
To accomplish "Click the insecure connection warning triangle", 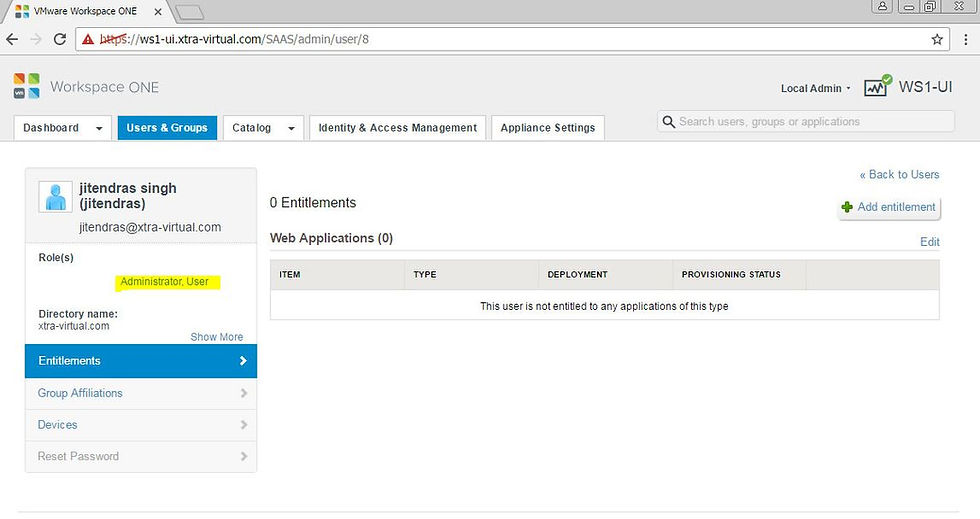I will point(88,39).
